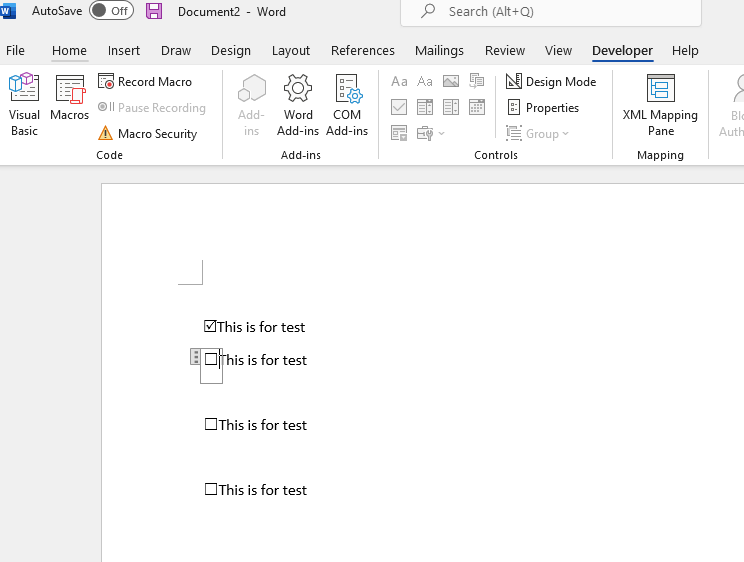The image size is (744, 562).
Task: Check the third document checkbox
Action: pyautogui.click(x=211, y=424)
